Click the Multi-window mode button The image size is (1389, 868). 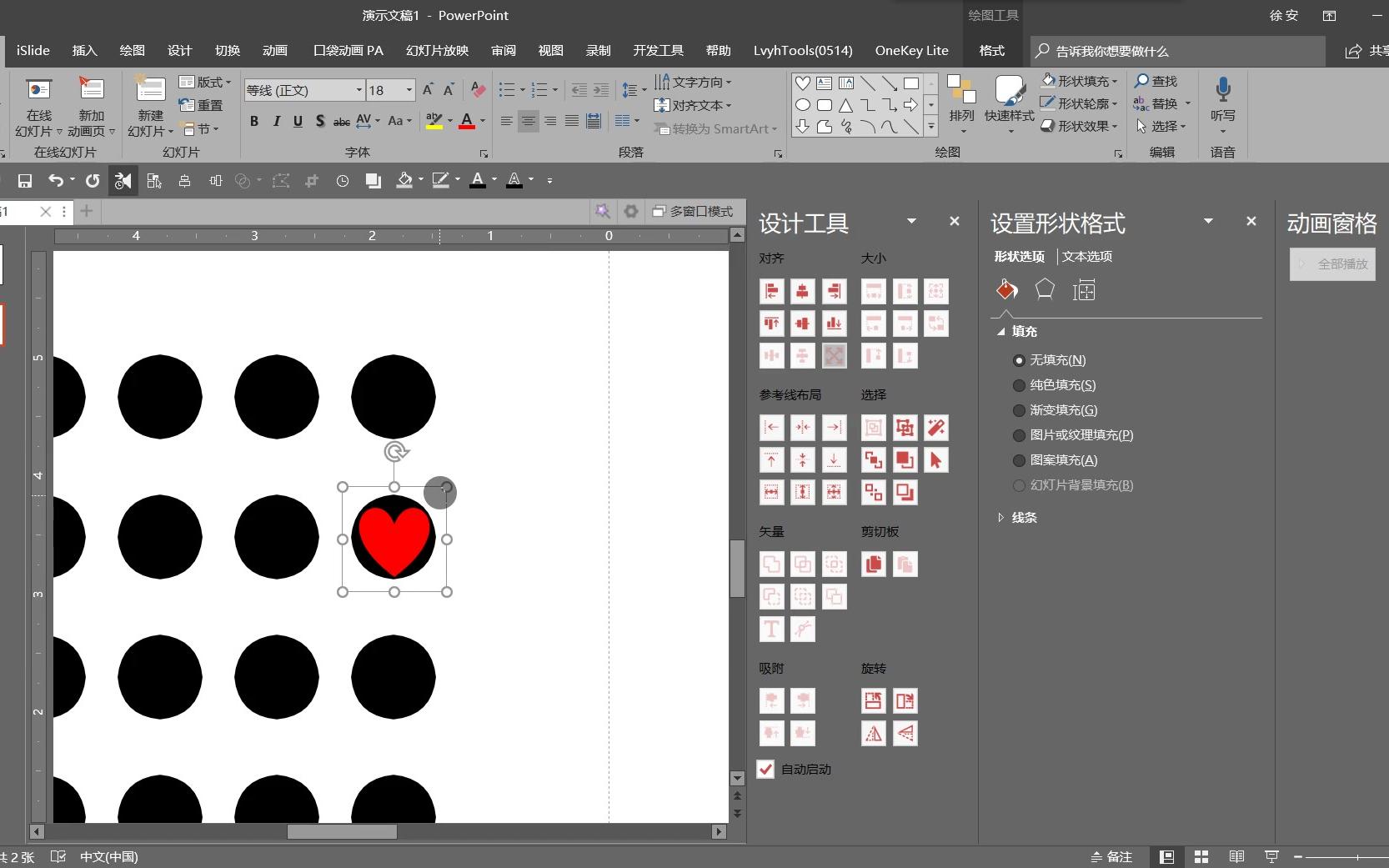click(693, 212)
